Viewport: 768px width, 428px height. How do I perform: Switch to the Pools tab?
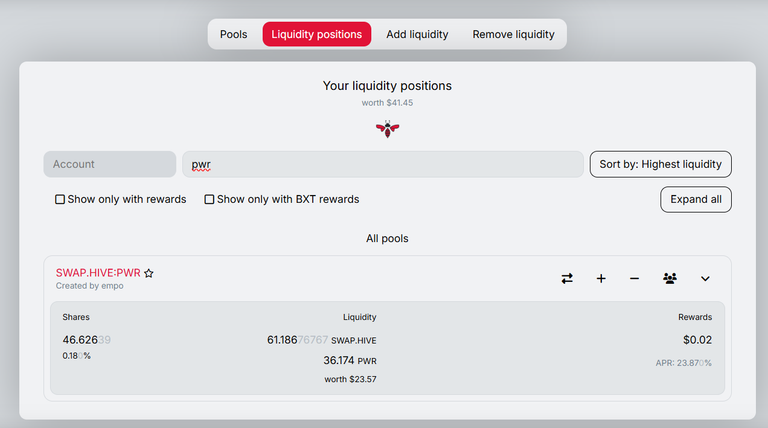[x=234, y=34]
